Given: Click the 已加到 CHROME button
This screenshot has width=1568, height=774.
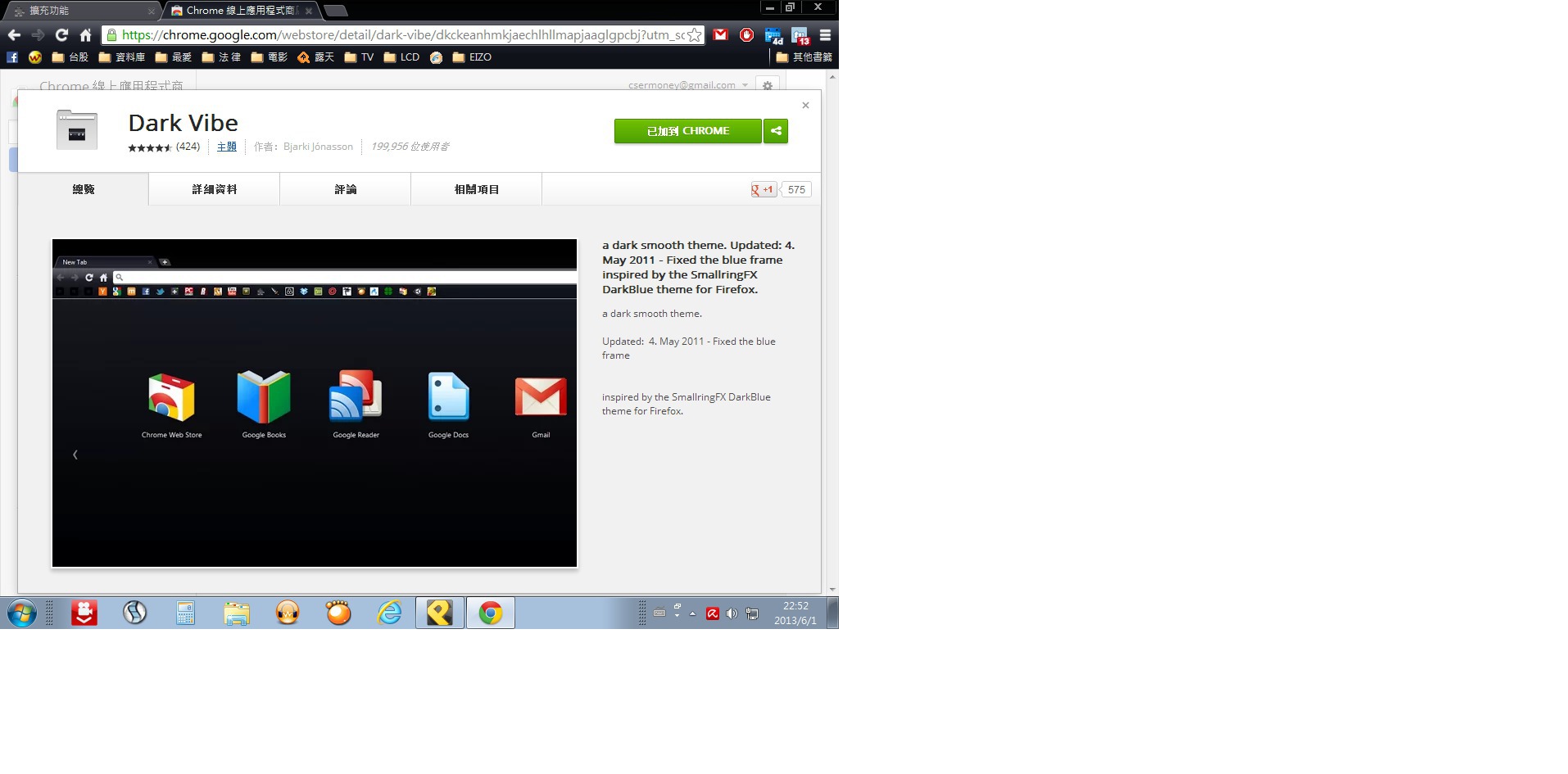Looking at the screenshot, I should click(688, 131).
